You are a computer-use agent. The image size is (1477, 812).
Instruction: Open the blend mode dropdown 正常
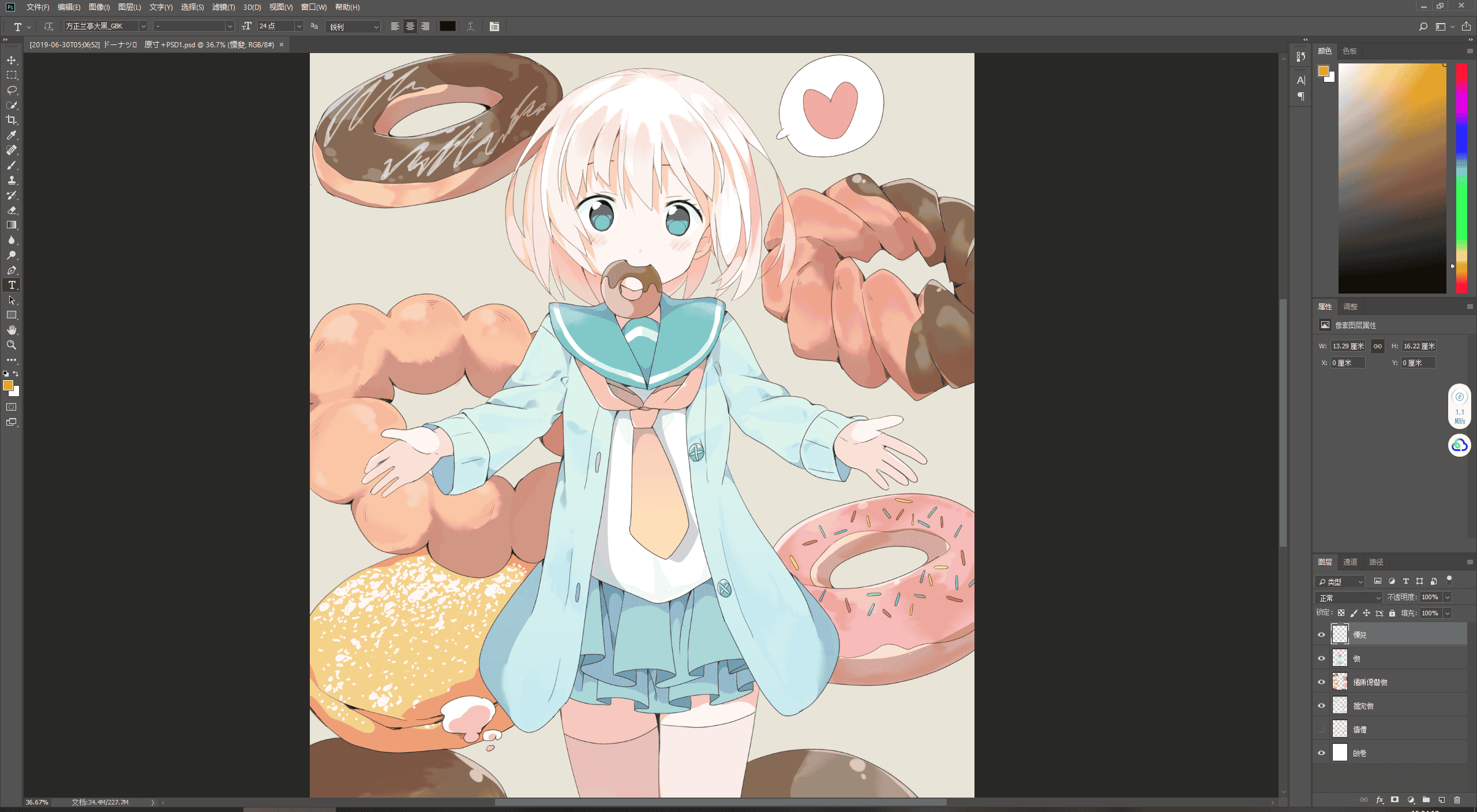point(1348,597)
